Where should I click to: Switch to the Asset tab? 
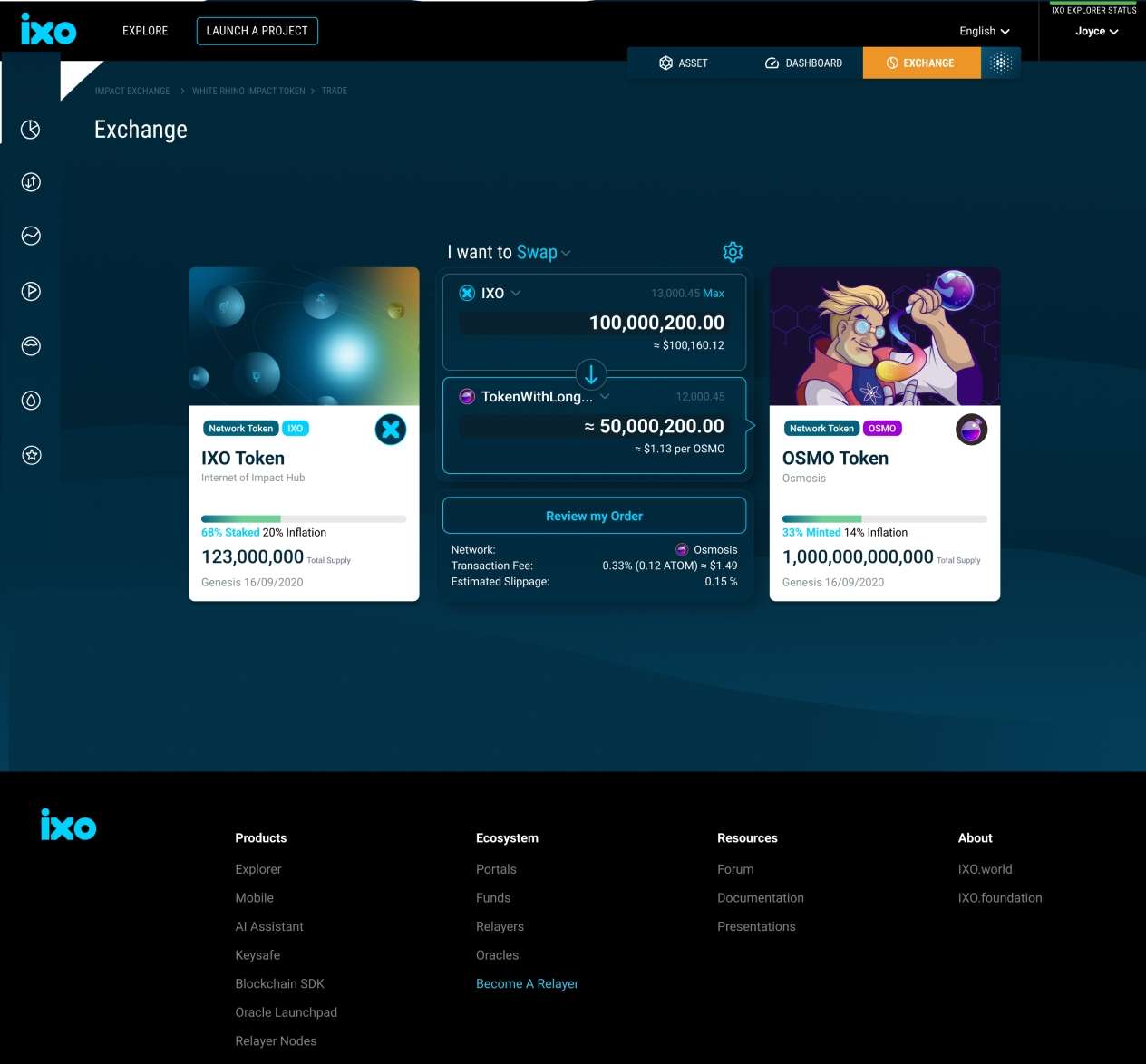(x=684, y=63)
